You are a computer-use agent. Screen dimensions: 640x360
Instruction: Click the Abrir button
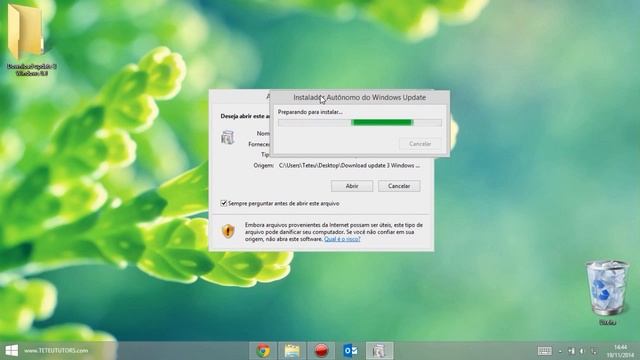[x=352, y=186]
